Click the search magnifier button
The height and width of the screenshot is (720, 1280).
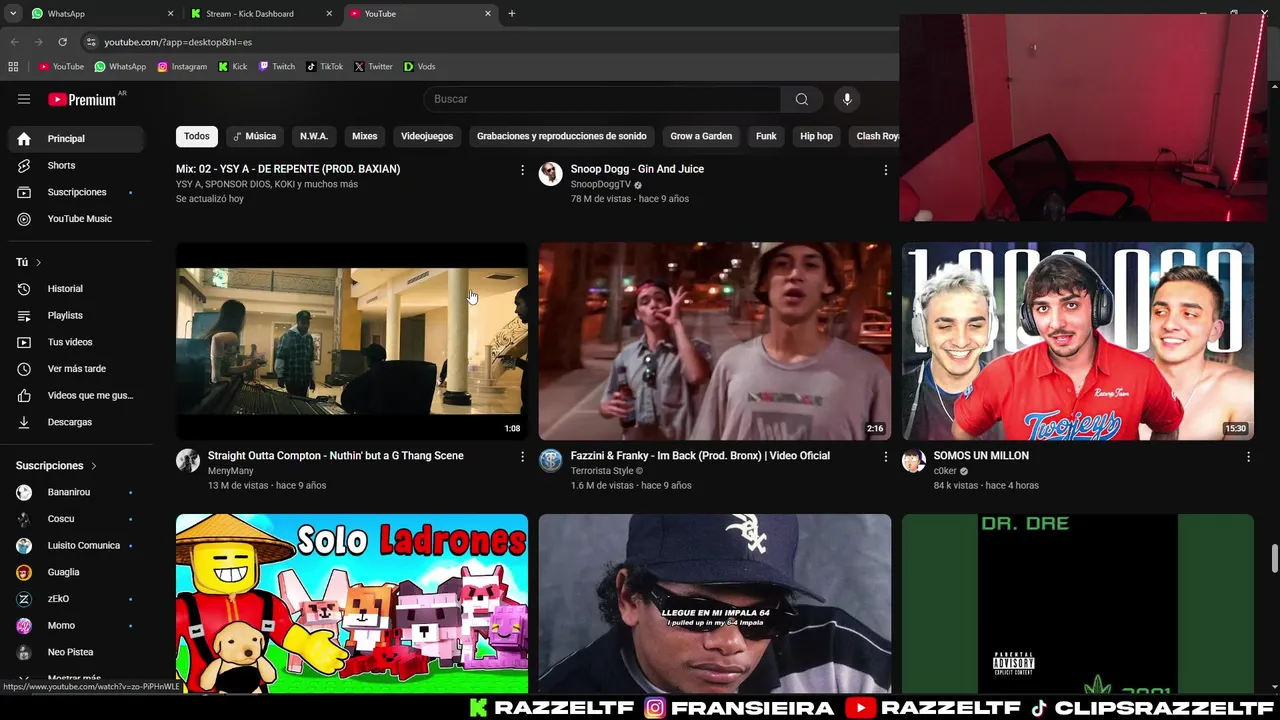[801, 99]
